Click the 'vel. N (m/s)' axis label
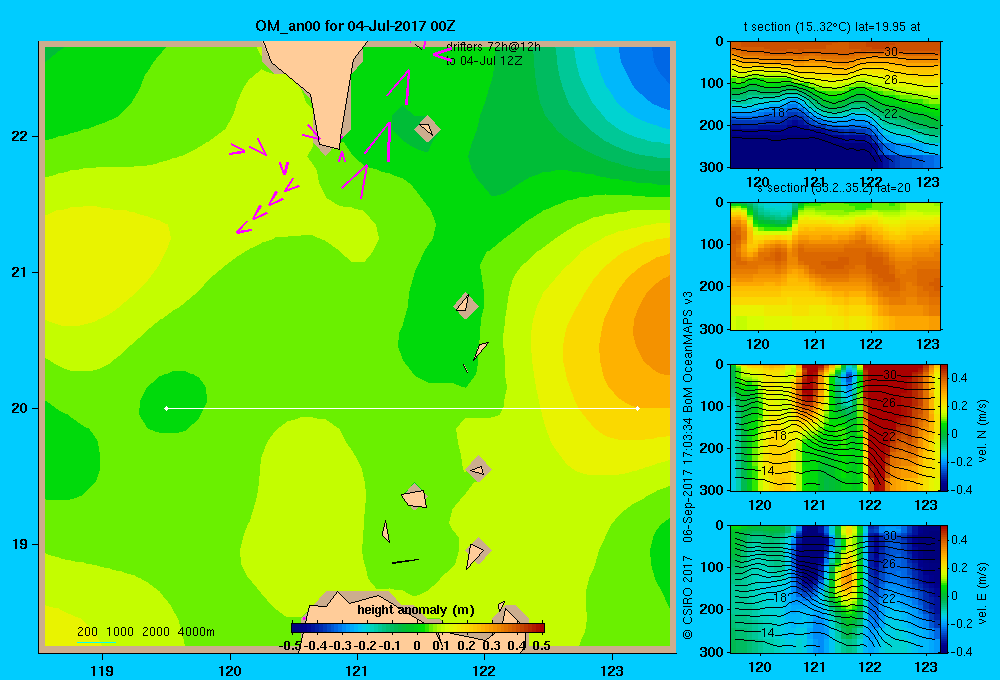 click(982, 431)
